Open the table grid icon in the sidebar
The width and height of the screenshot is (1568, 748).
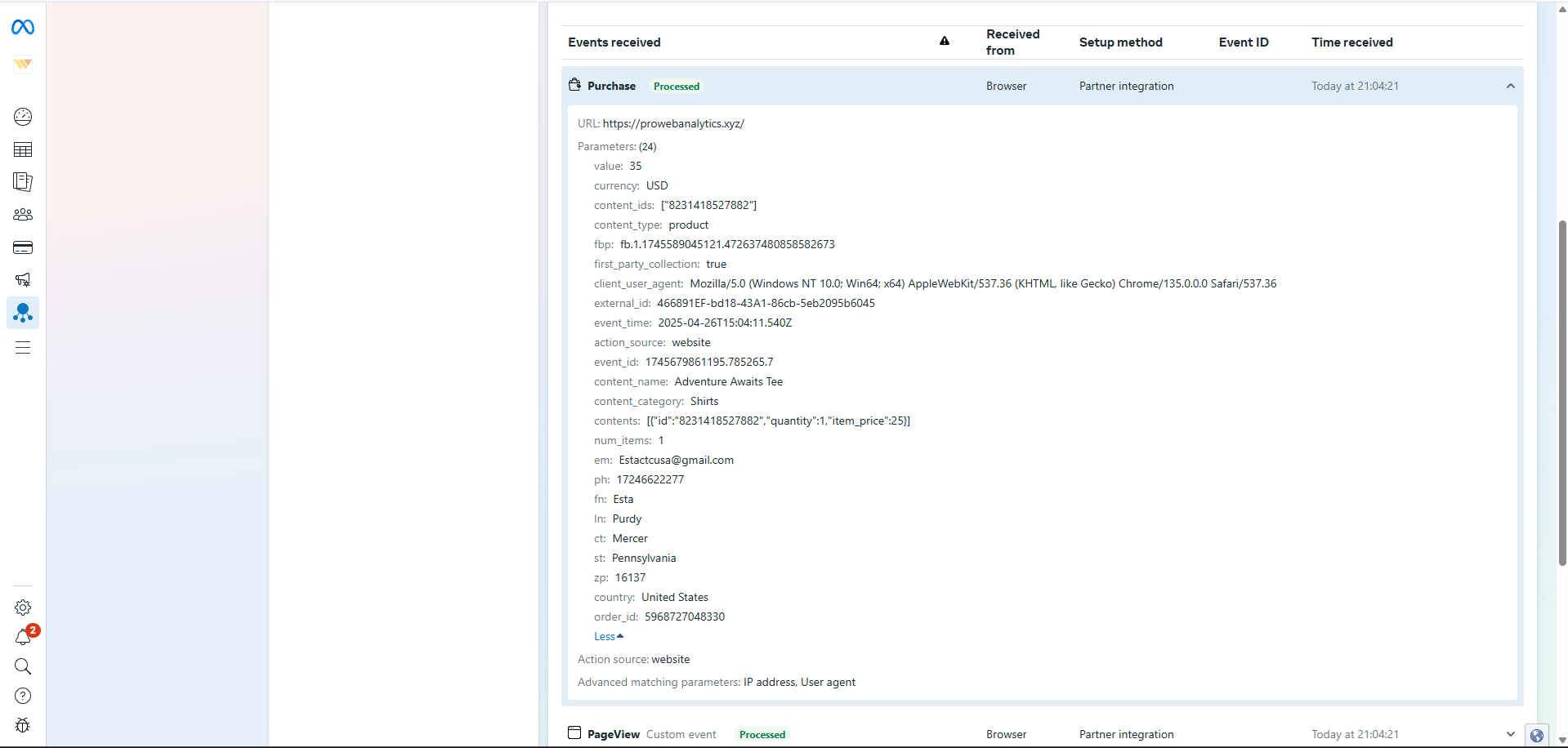click(x=23, y=149)
